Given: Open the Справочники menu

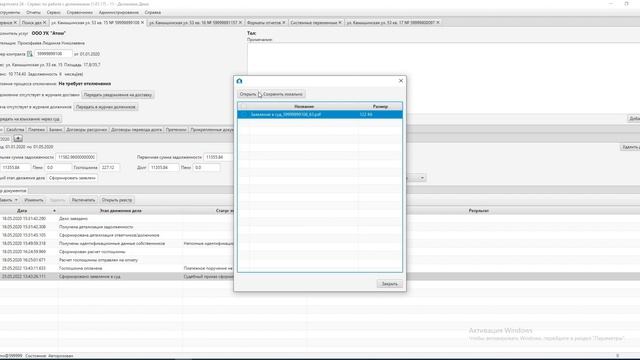Looking at the screenshot, I should pos(80,13).
